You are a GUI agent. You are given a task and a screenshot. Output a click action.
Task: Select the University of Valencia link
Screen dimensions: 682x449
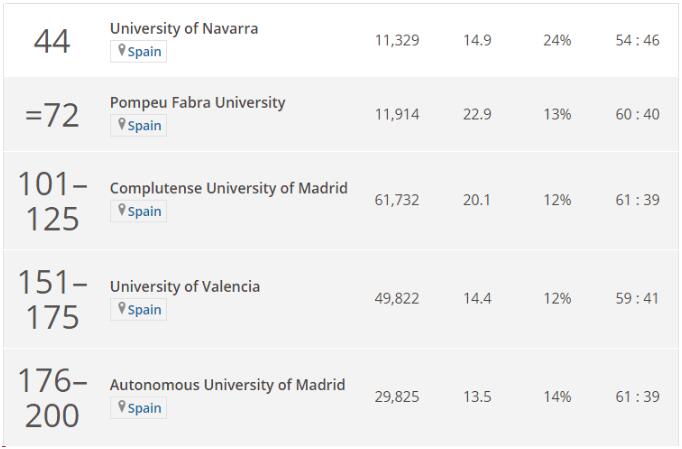click(x=185, y=286)
